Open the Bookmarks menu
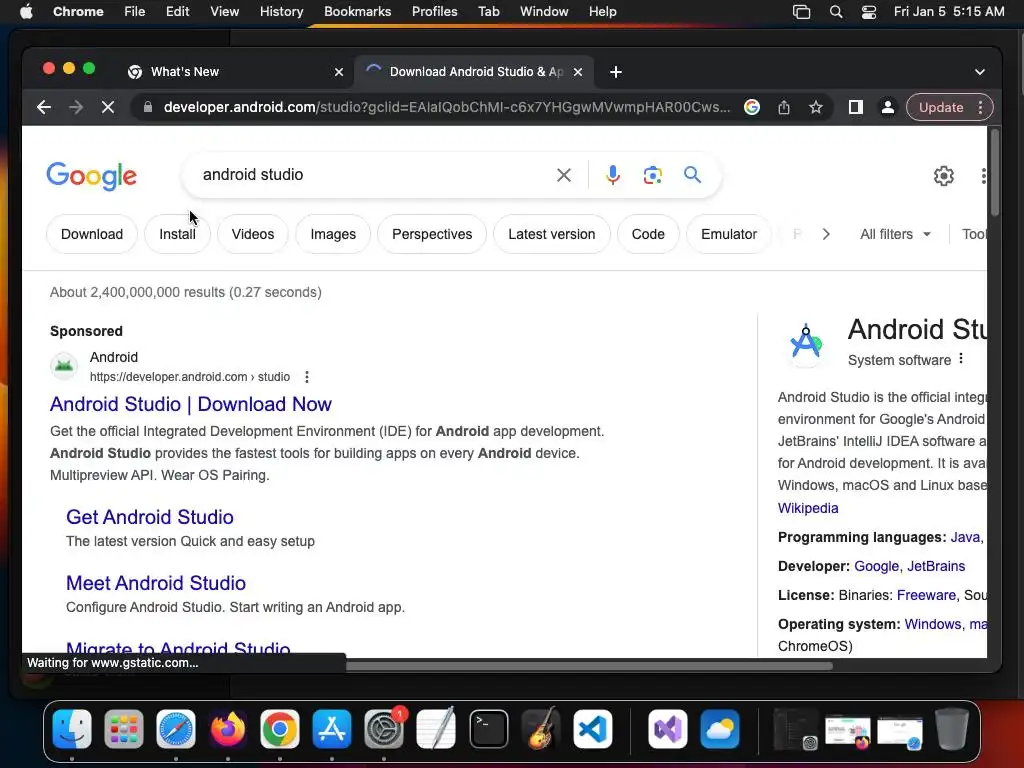This screenshot has width=1024, height=768. 357,12
